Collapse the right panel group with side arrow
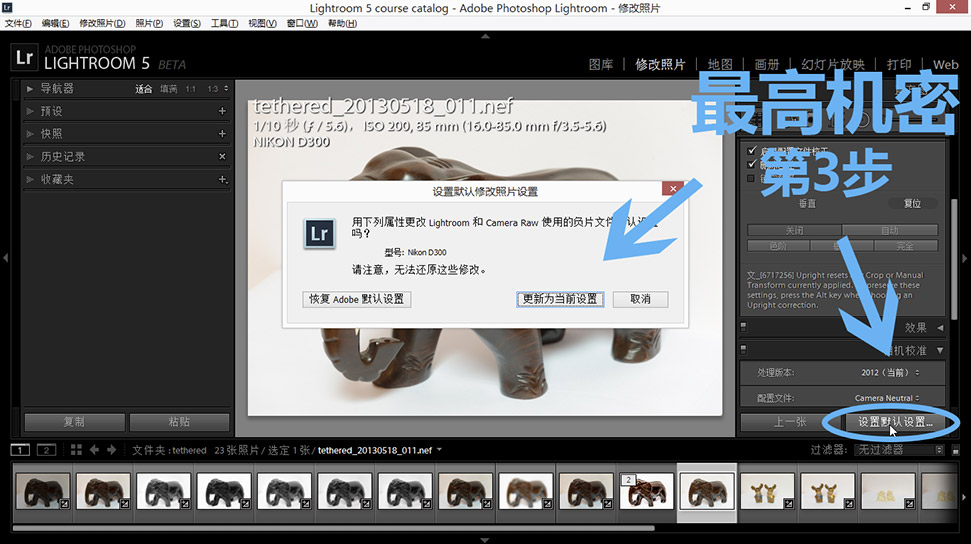The height and width of the screenshot is (544, 971). coord(965,258)
